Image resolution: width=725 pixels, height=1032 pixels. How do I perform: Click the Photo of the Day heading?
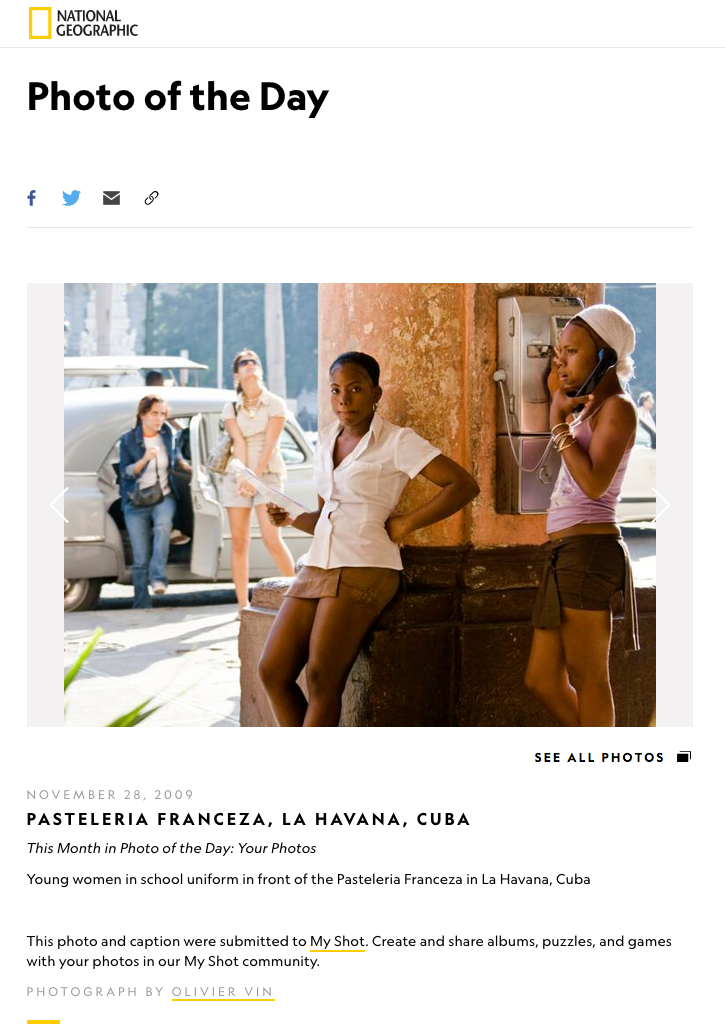pyautogui.click(x=178, y=97)
